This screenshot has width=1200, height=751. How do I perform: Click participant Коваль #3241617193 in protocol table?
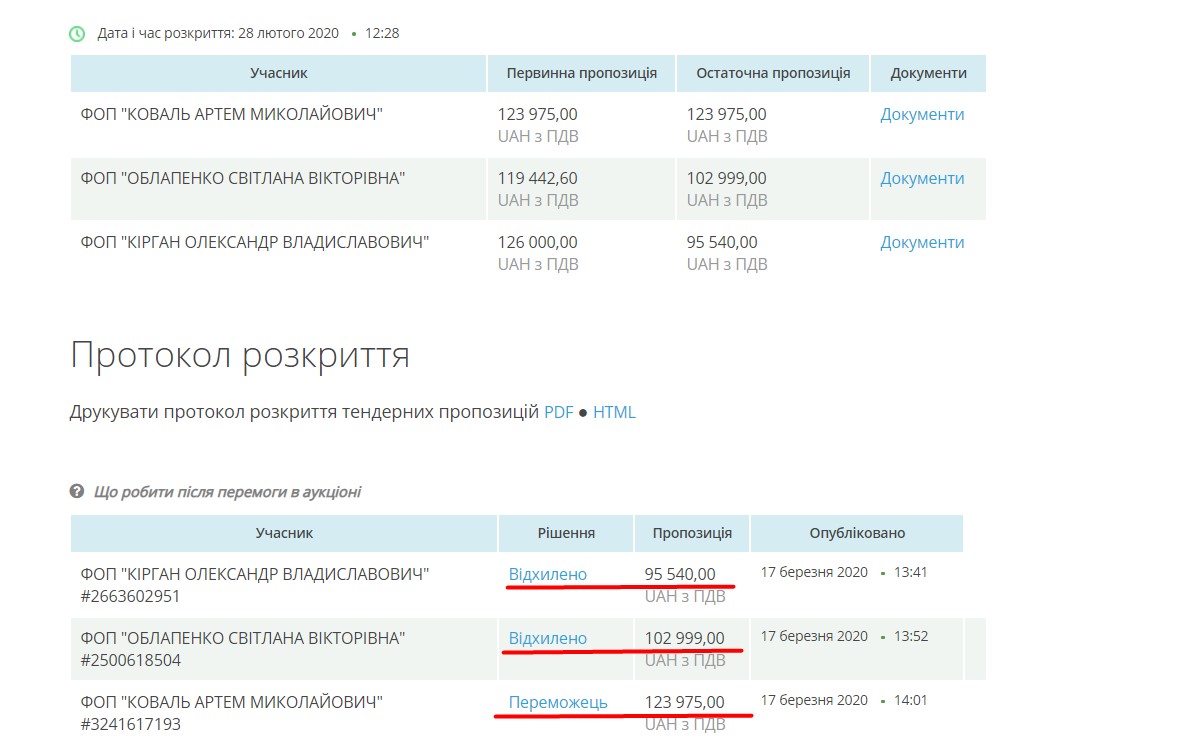[232, 713]
